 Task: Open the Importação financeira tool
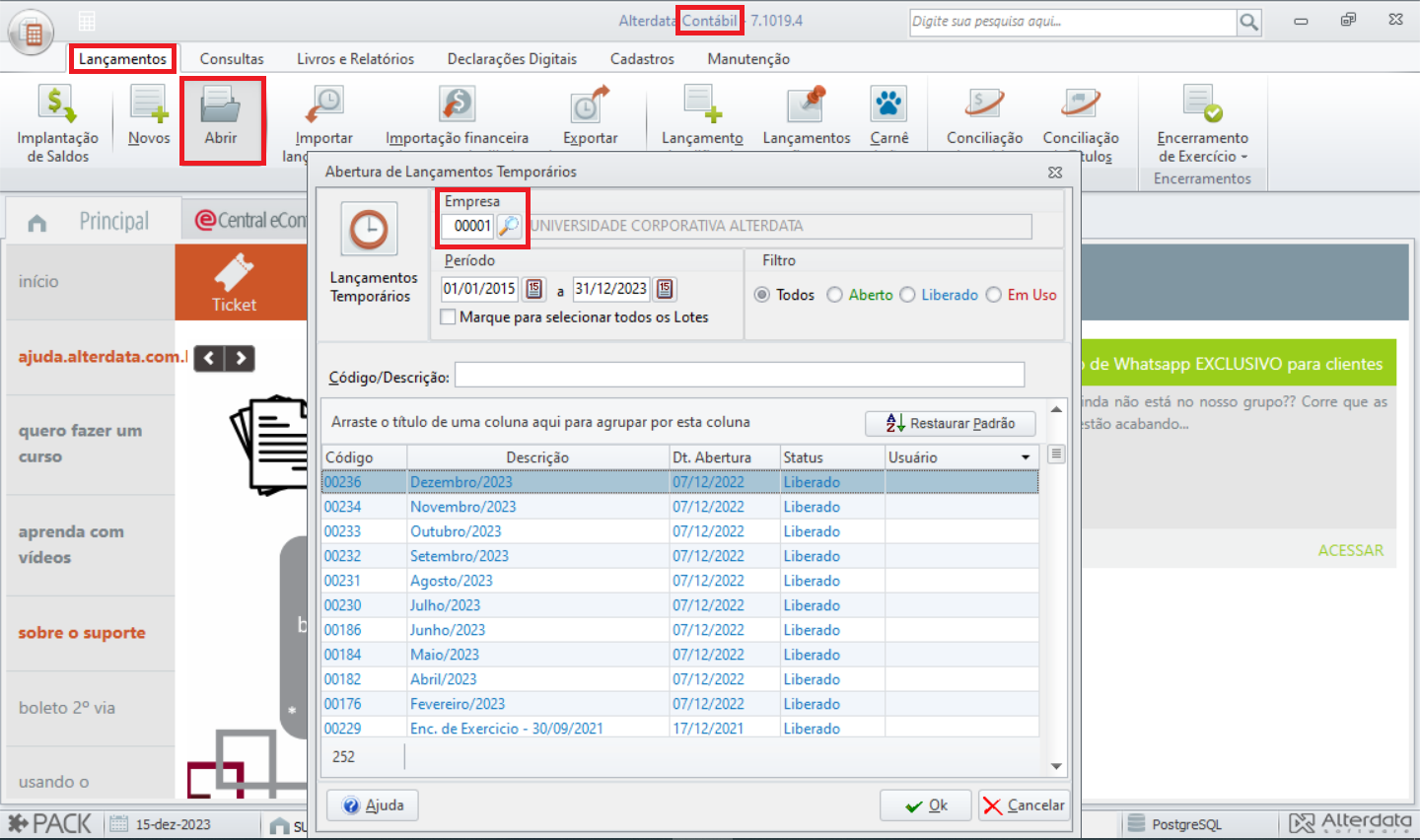tap(458, 104)
